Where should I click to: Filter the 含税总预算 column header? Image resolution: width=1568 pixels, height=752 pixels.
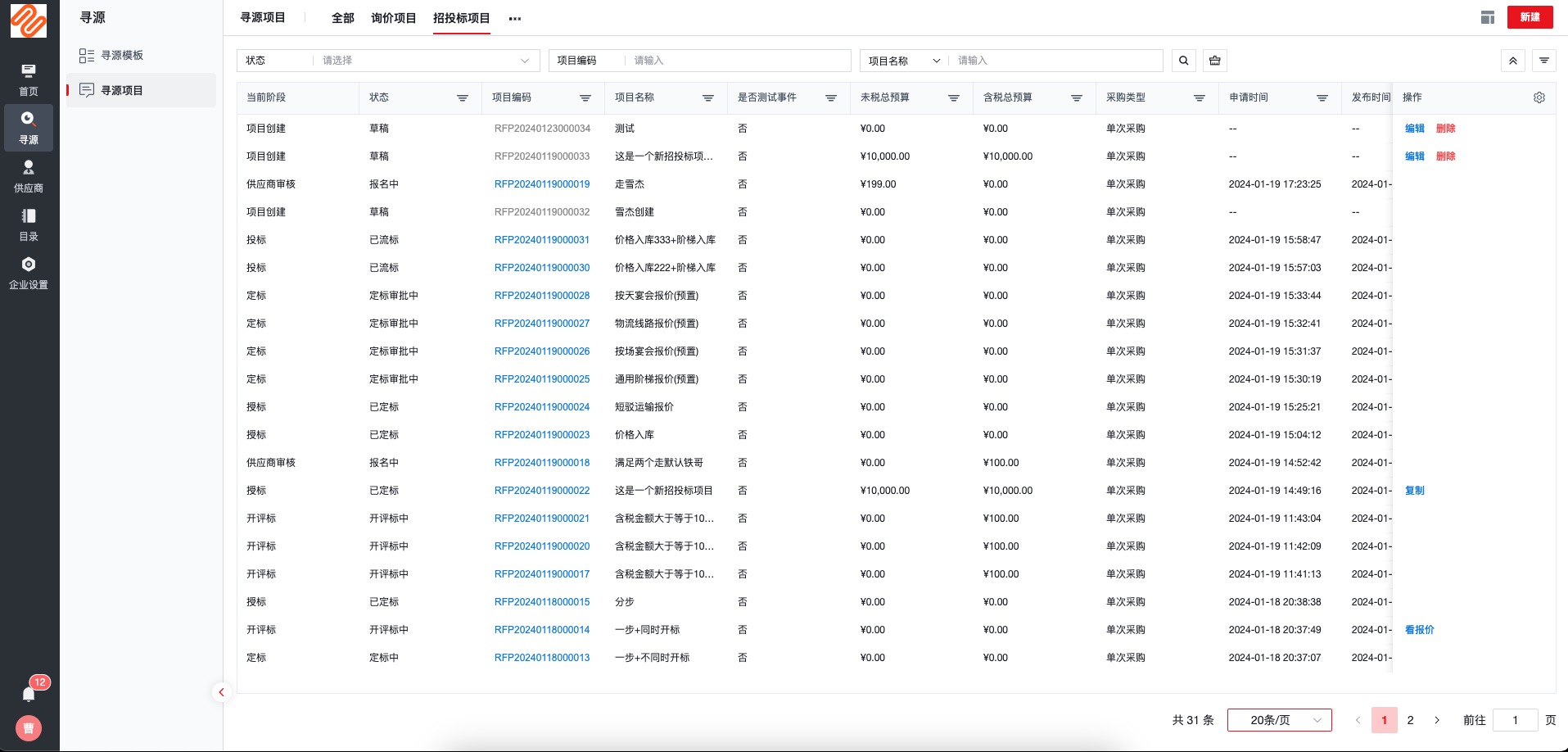(1077, 97)
